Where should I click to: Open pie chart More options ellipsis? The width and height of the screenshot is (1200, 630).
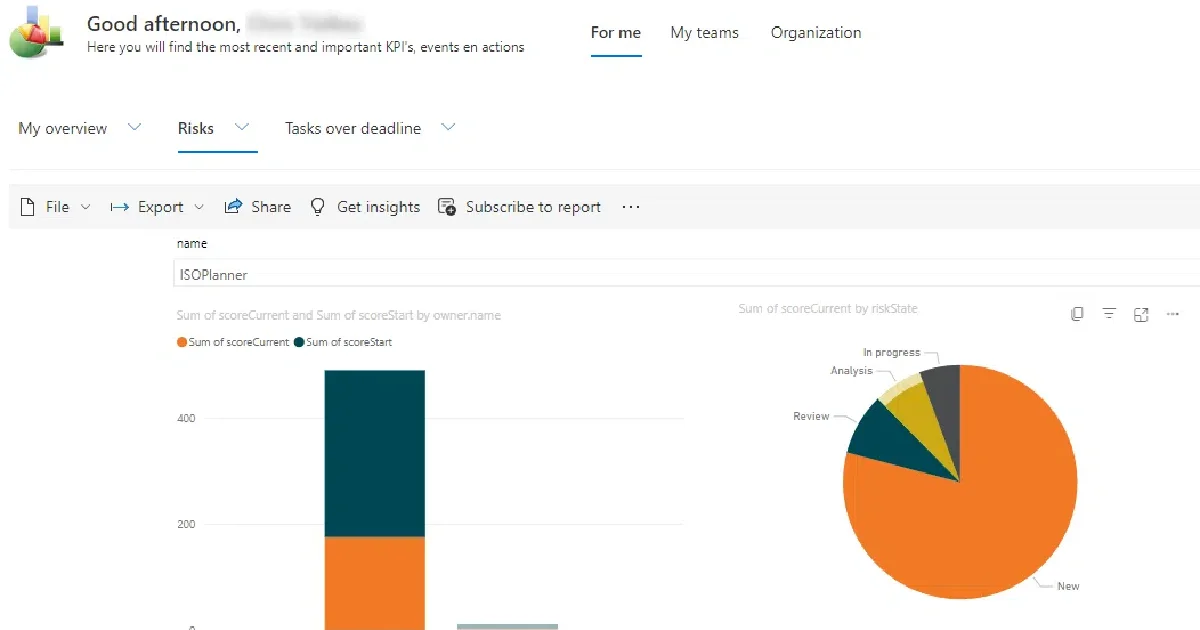(1173, 314)
